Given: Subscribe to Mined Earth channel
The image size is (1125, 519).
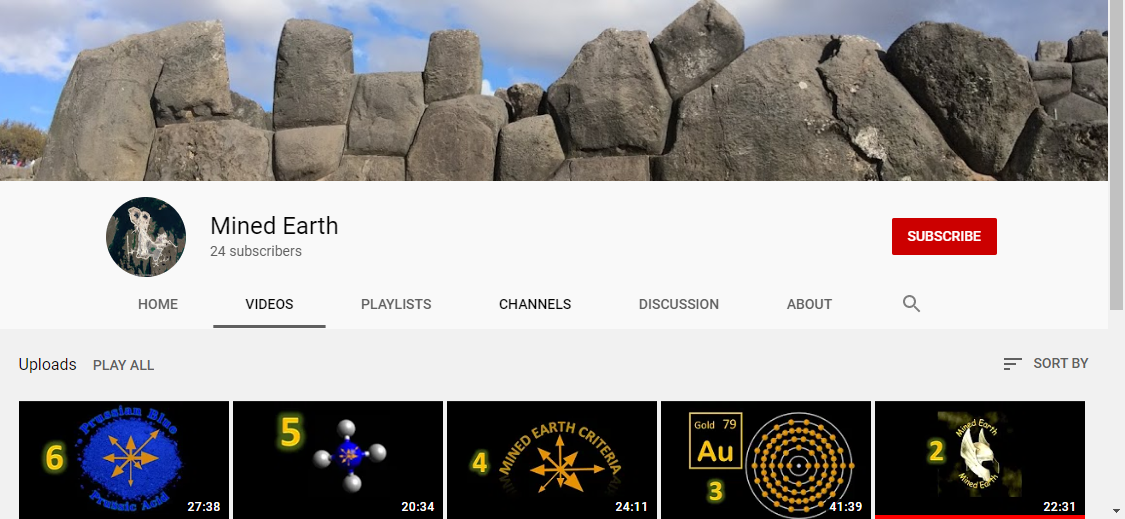Looking at the screenshot, I should click(944, 236).
